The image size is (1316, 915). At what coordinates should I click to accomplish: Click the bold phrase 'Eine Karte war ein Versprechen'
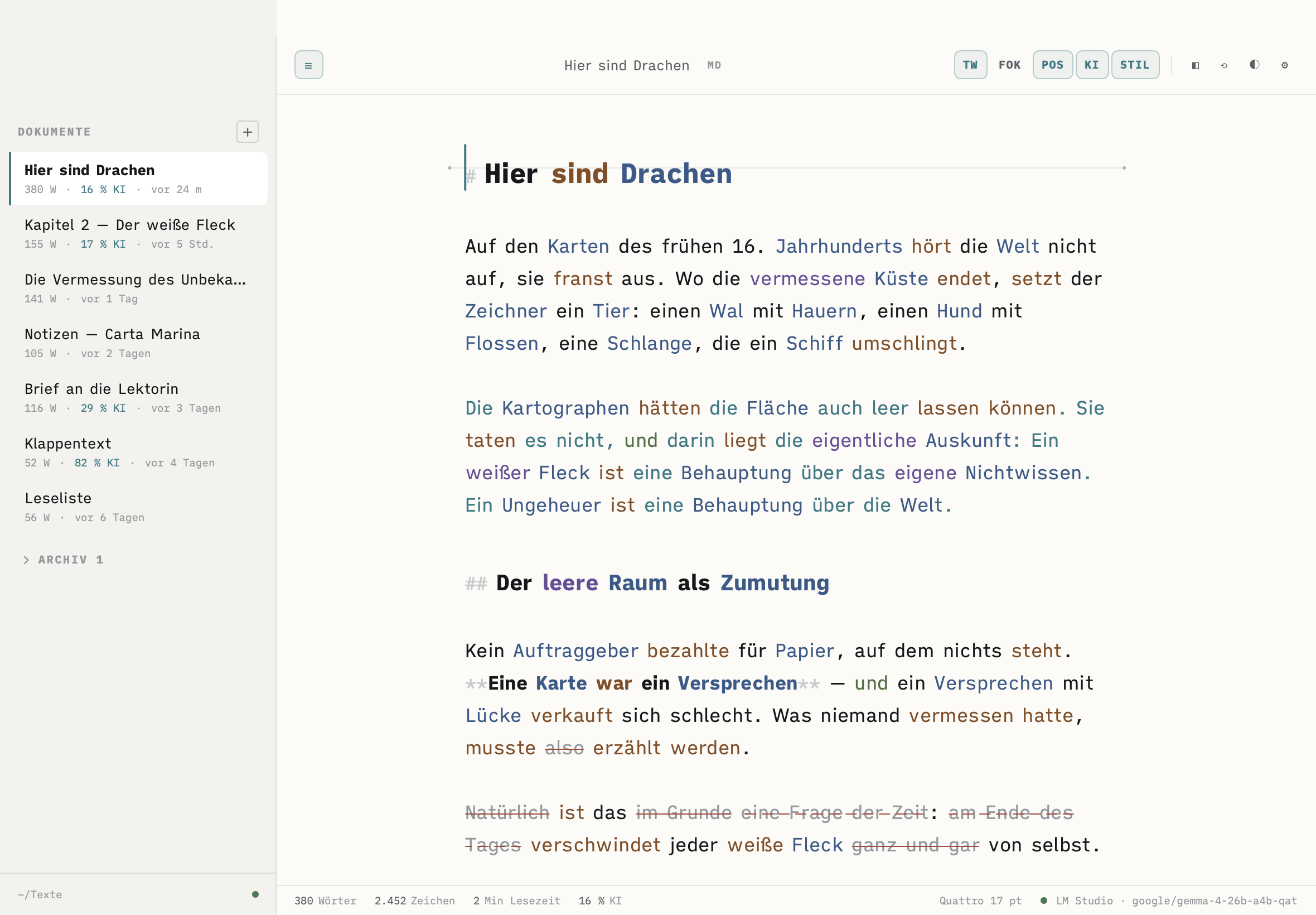642,683
